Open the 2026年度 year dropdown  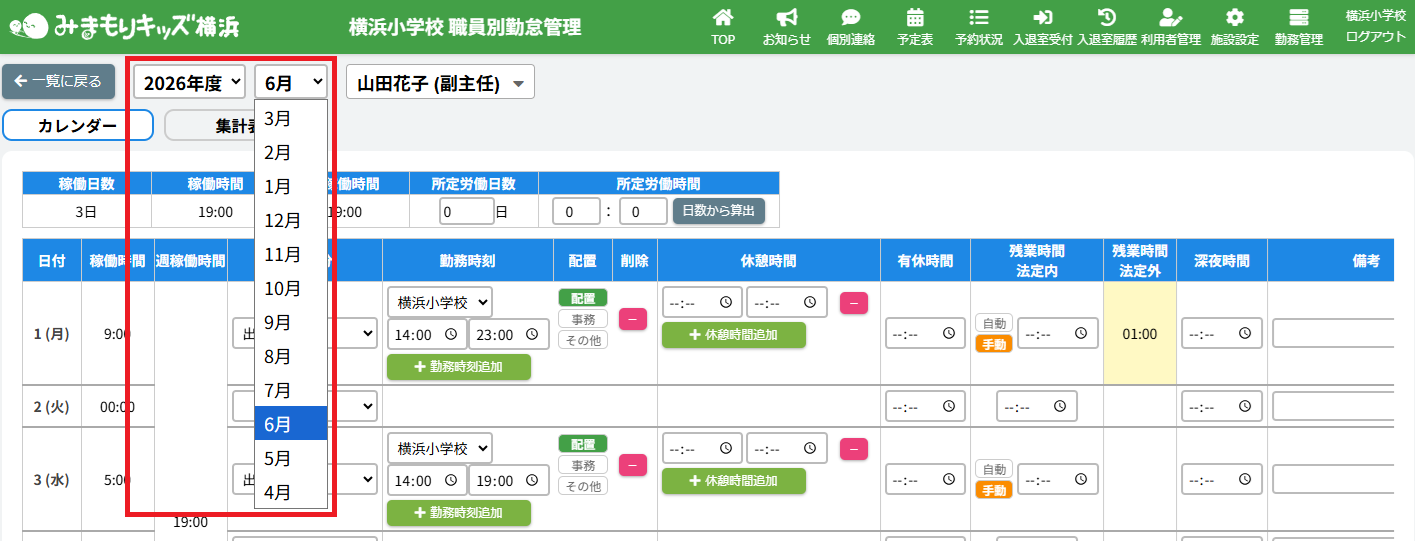tap(189, 82)
